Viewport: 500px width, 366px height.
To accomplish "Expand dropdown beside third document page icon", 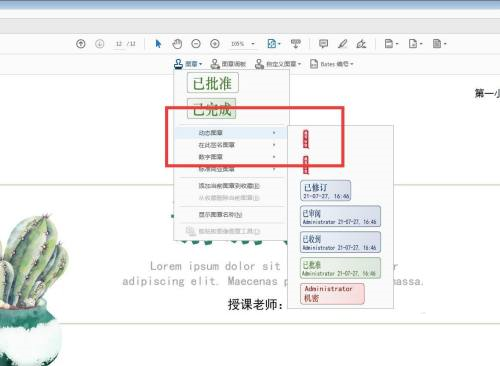I will pos(445,44).
